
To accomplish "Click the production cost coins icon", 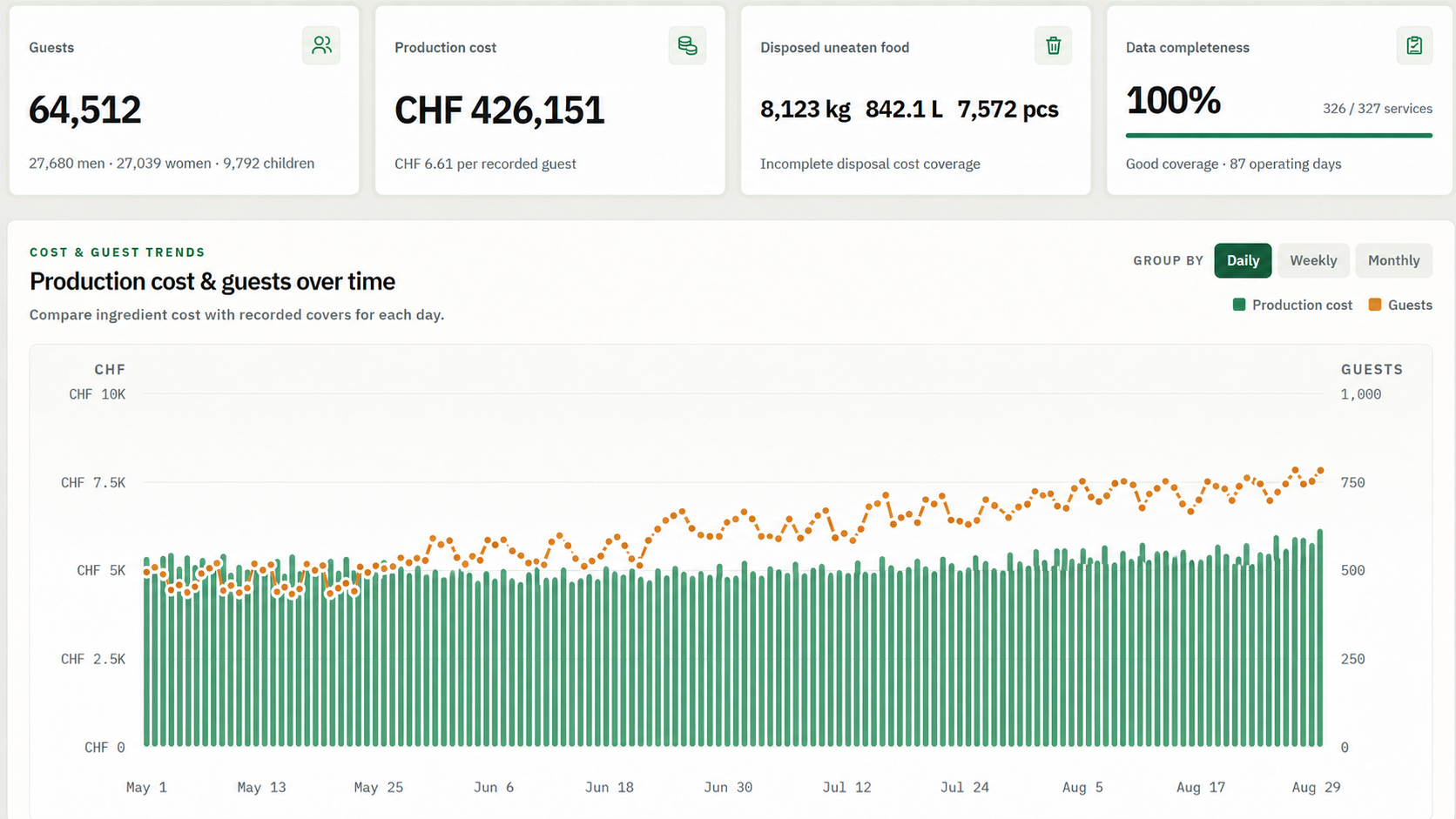I will (687, 45).
